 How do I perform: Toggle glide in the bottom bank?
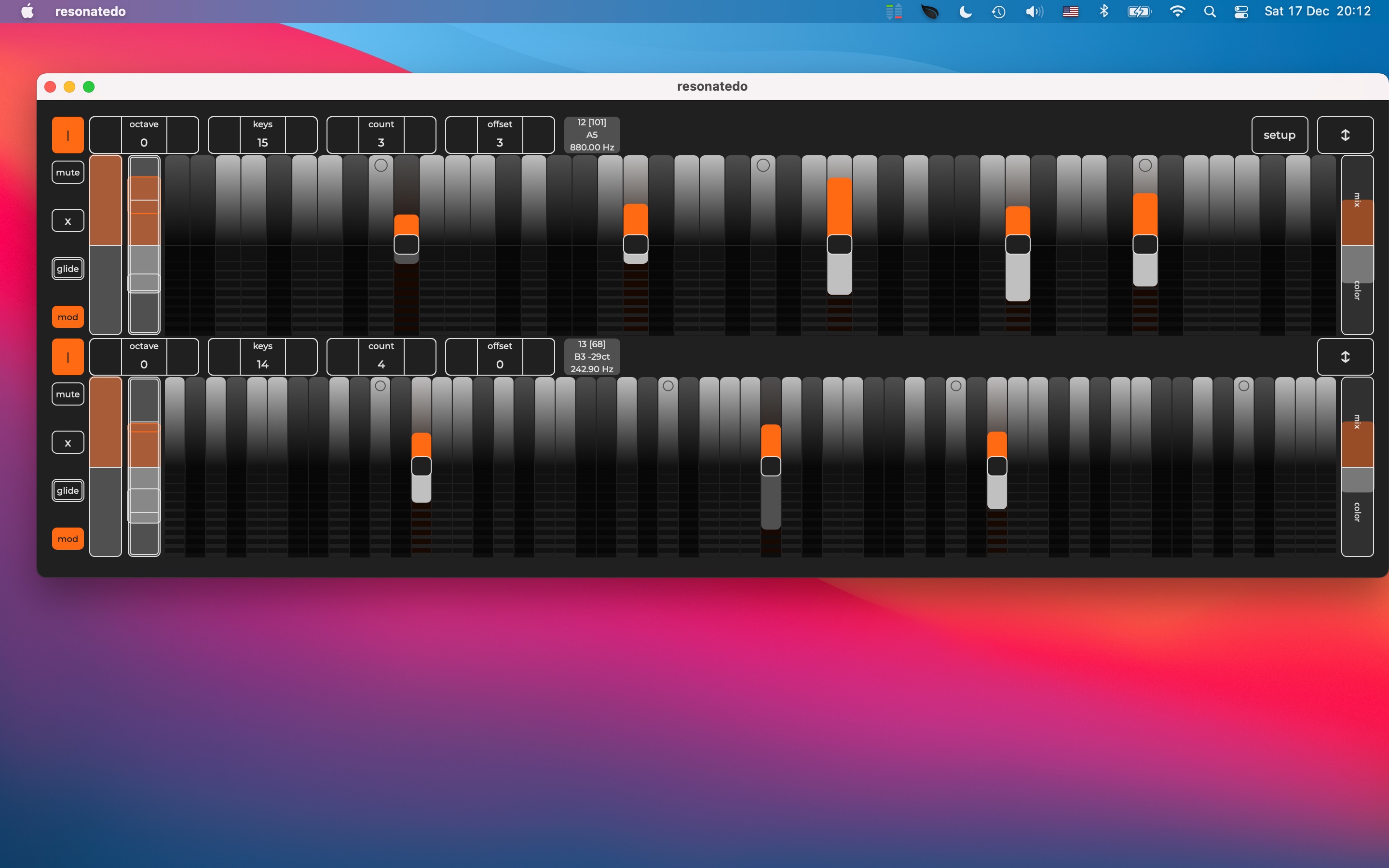point(68,490)
